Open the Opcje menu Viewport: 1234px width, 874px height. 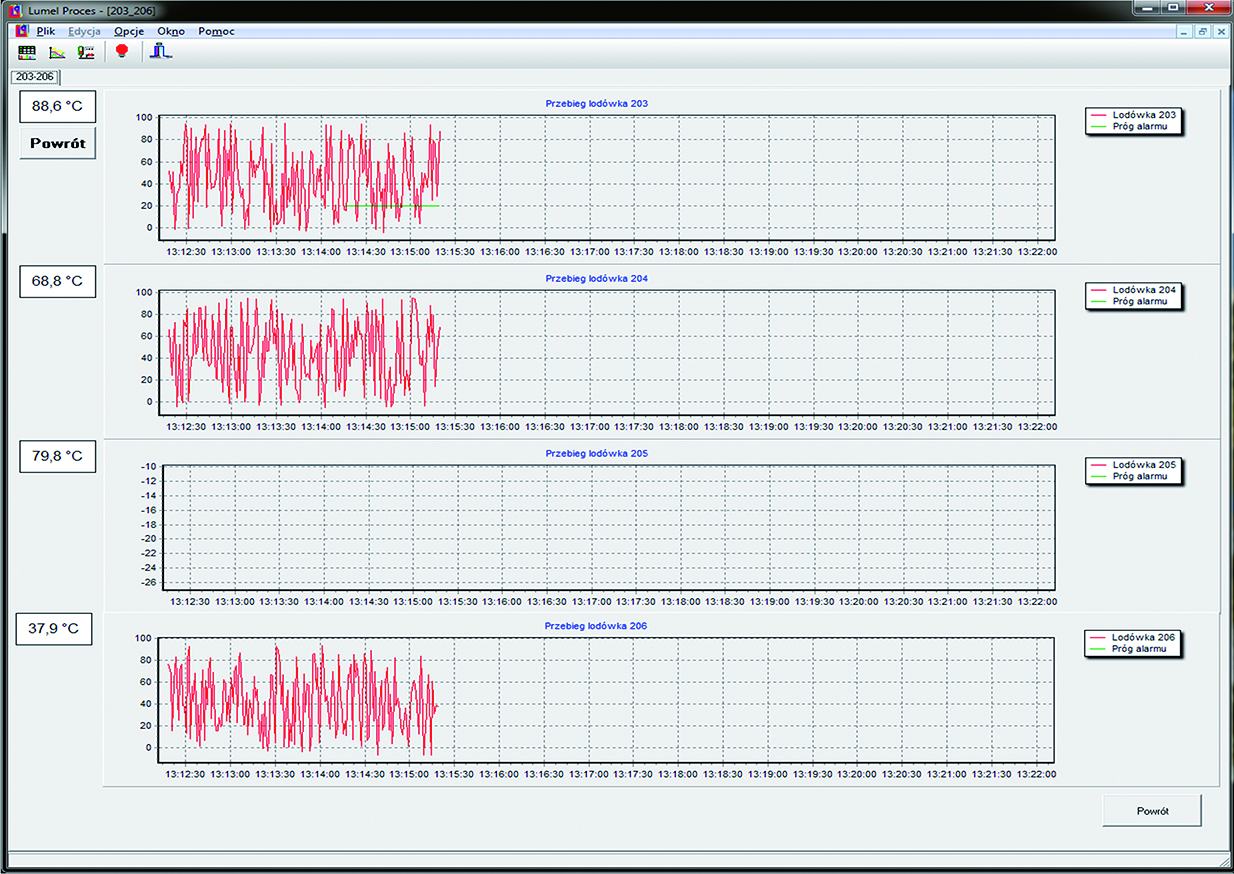[129, 31]
